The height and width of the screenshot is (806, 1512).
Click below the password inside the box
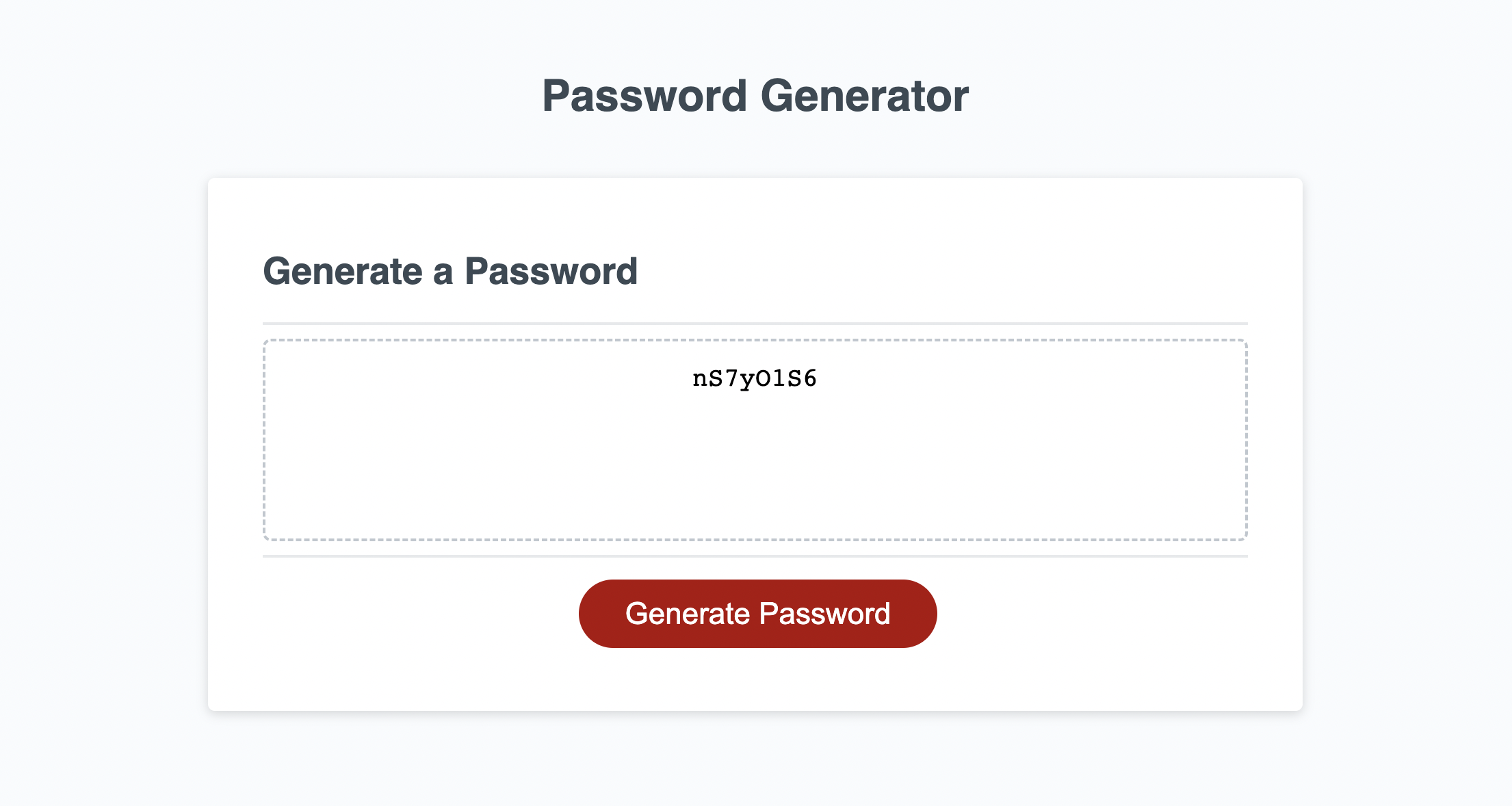pos(755,479)
